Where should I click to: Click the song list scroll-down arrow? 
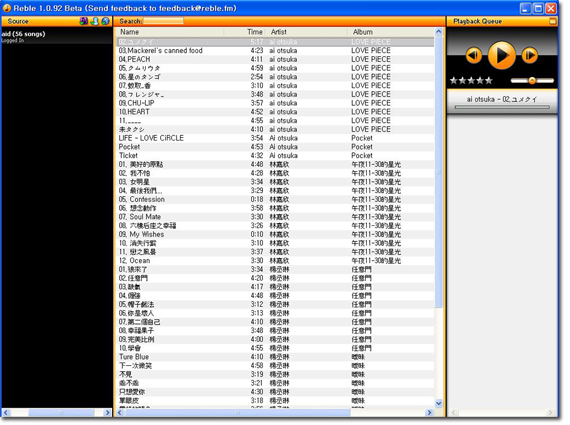tap(439, 403)
